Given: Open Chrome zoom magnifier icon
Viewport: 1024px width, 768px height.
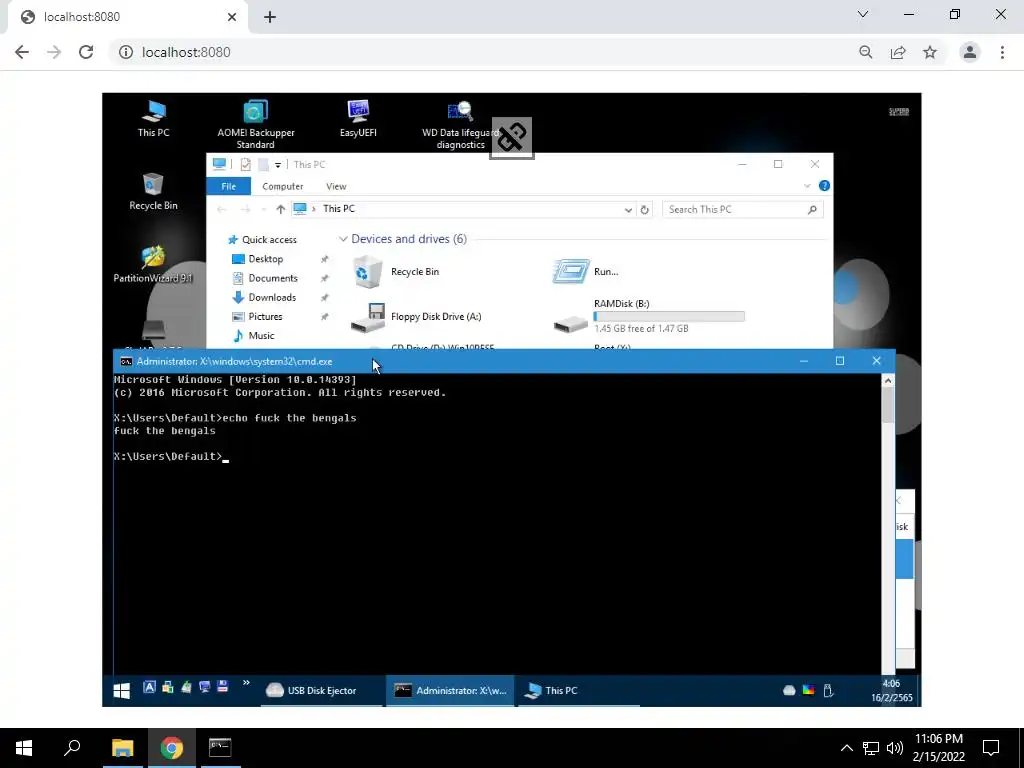Looking at the screenshot, I should pyautogui.click(x=866, y=52).
